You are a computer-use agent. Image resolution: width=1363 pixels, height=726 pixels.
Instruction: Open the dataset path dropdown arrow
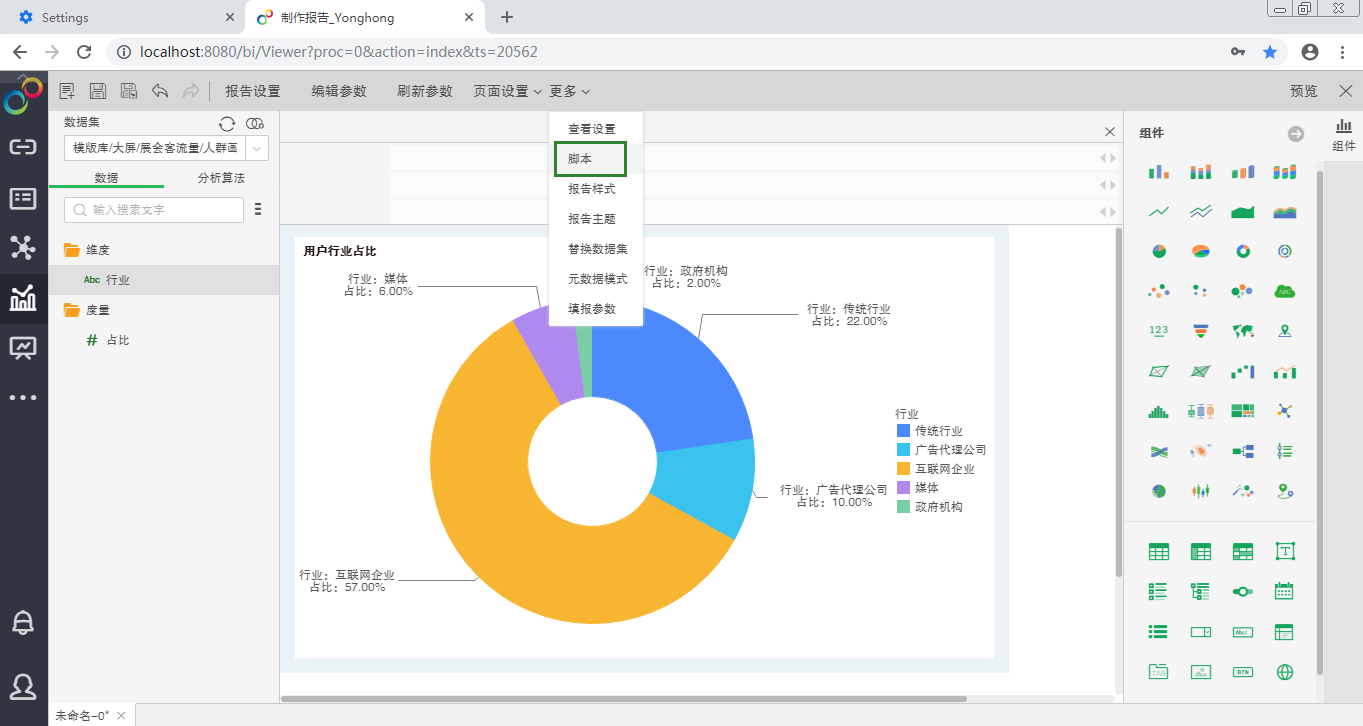pos(257,148)
